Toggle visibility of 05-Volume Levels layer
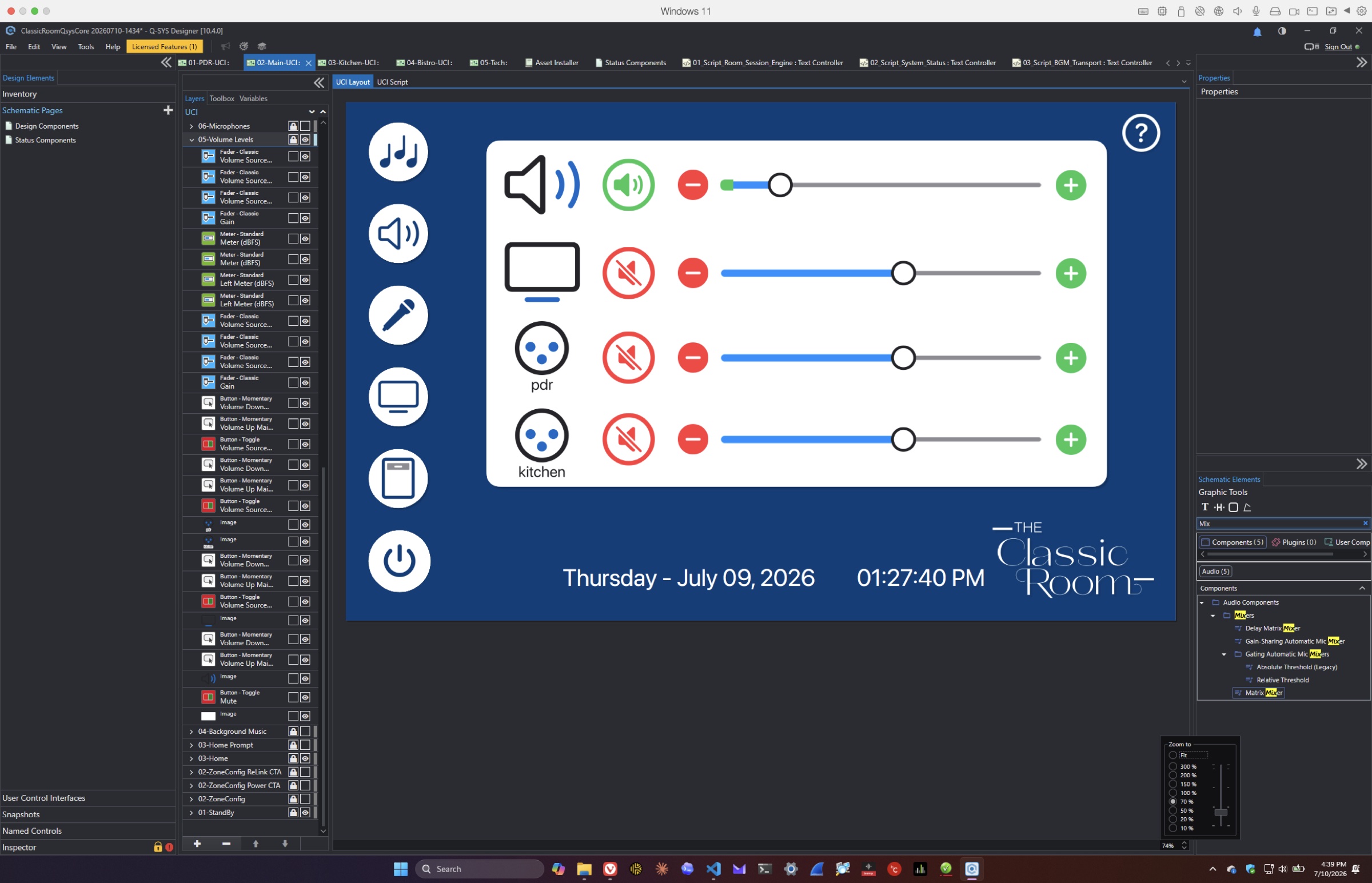 (x=305, y=139)
